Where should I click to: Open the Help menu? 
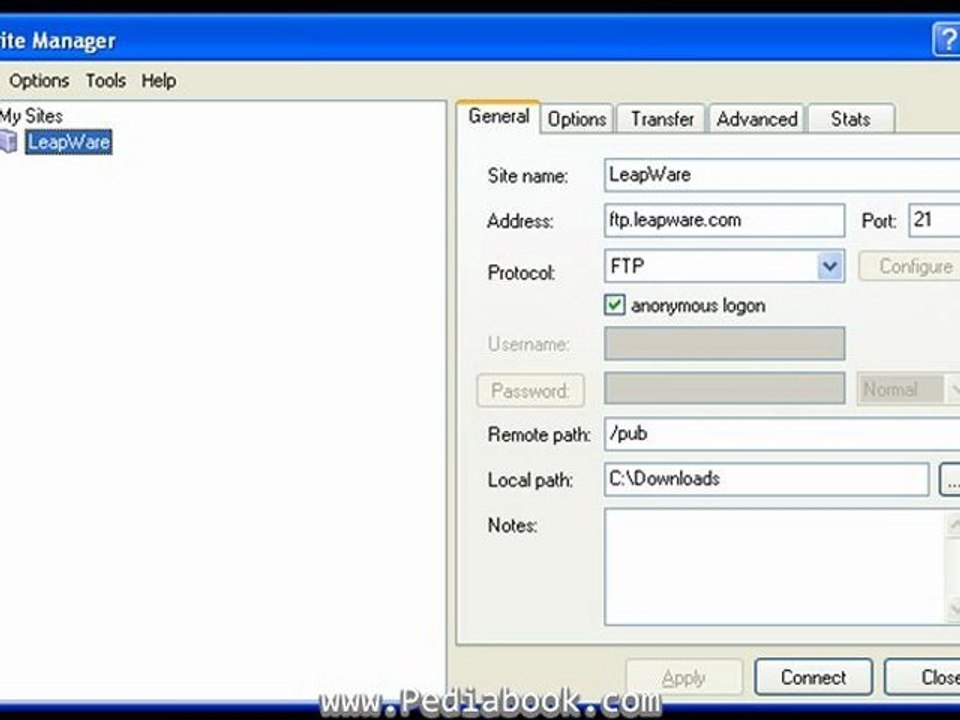[159, 80]
